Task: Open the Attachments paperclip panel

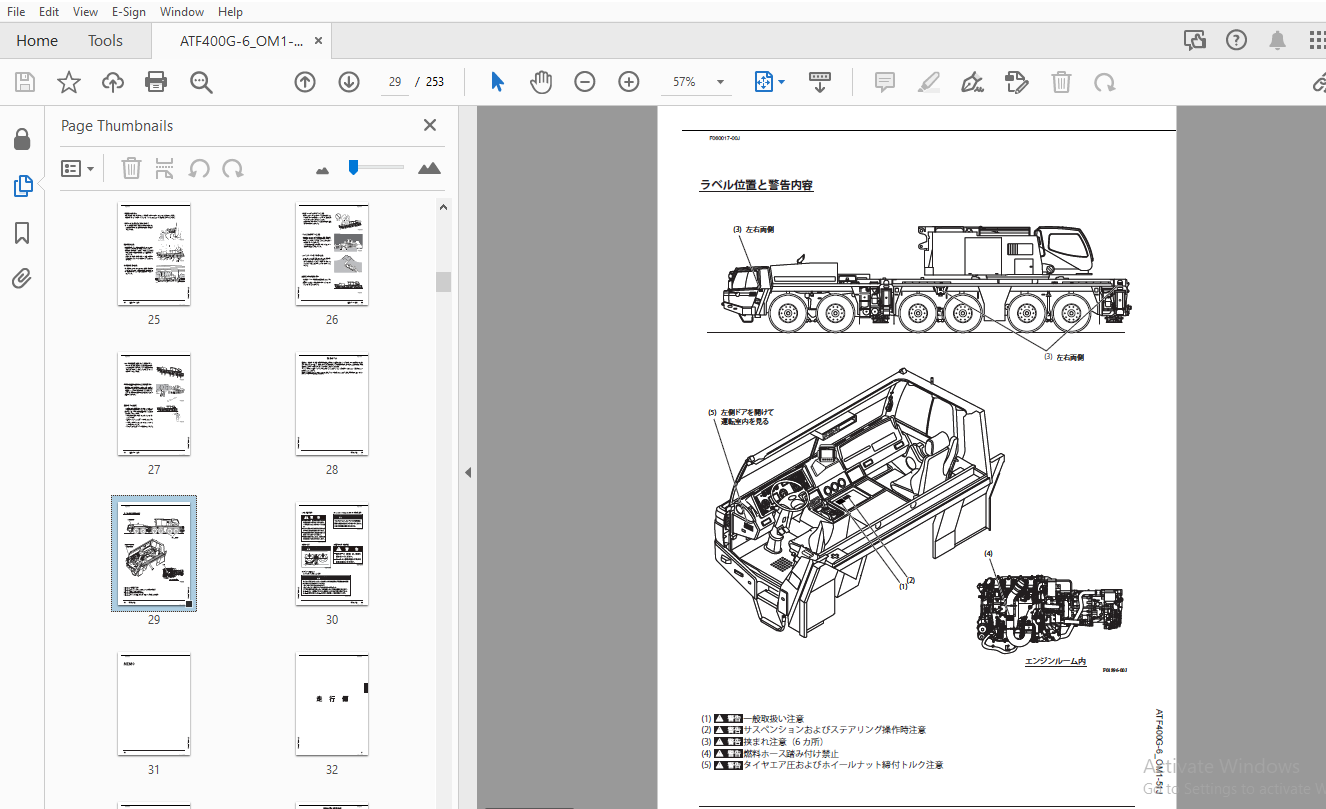Action: tap(22, 278)
